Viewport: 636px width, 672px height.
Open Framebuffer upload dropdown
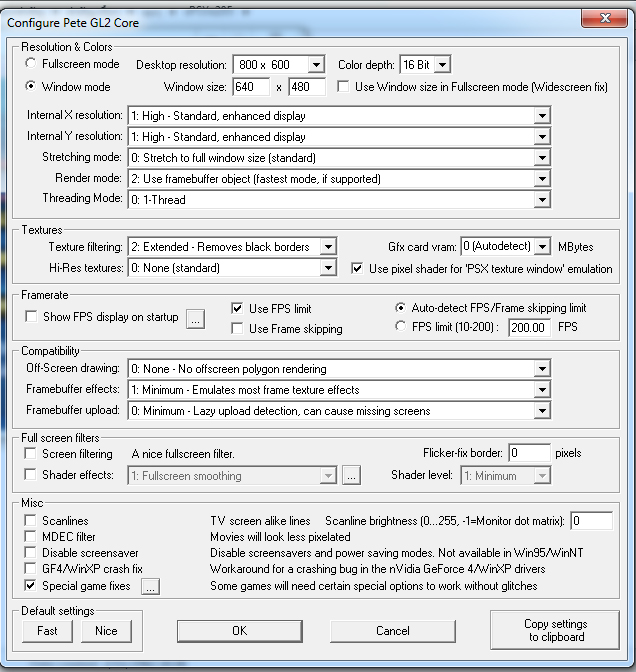click(x=339, y=411)
